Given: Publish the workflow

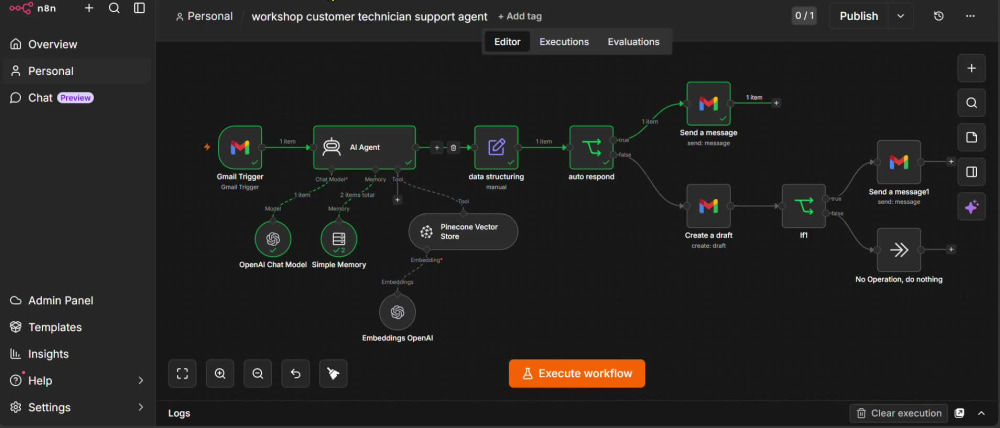Looking at the screenshot, I should (858, 16).
